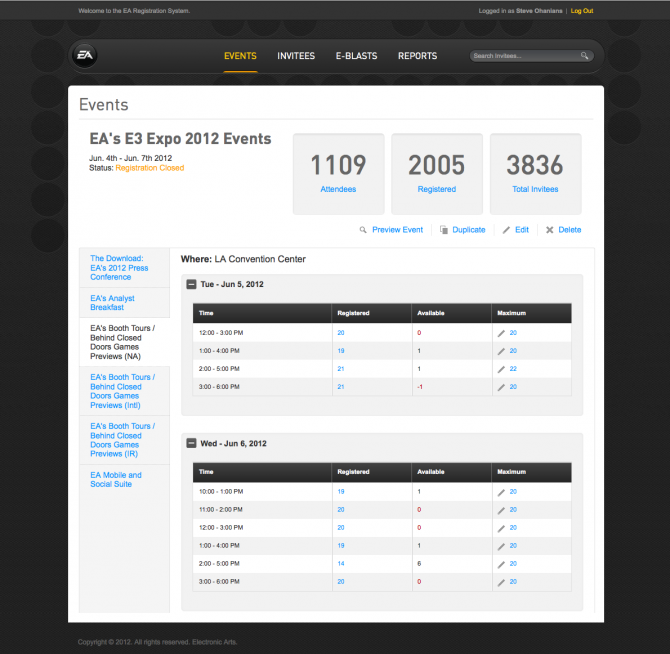Viewport: 670px width, 654px height.
Task: Edit maximum pencil for Tue 1:00 - 4:00 PM
Action: coord(501,351)
